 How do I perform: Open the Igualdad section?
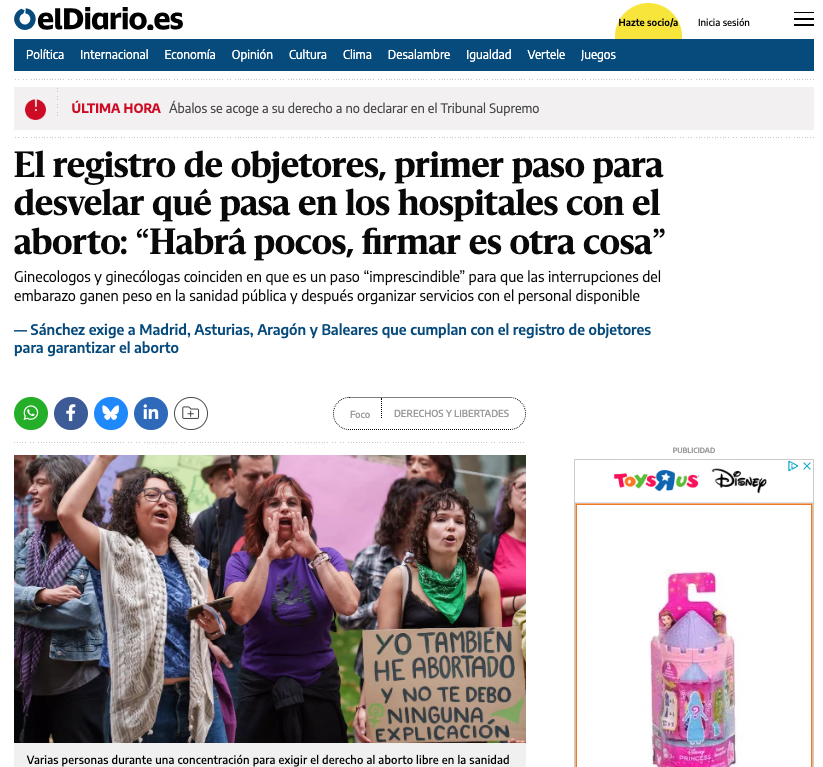click(488, 55)
